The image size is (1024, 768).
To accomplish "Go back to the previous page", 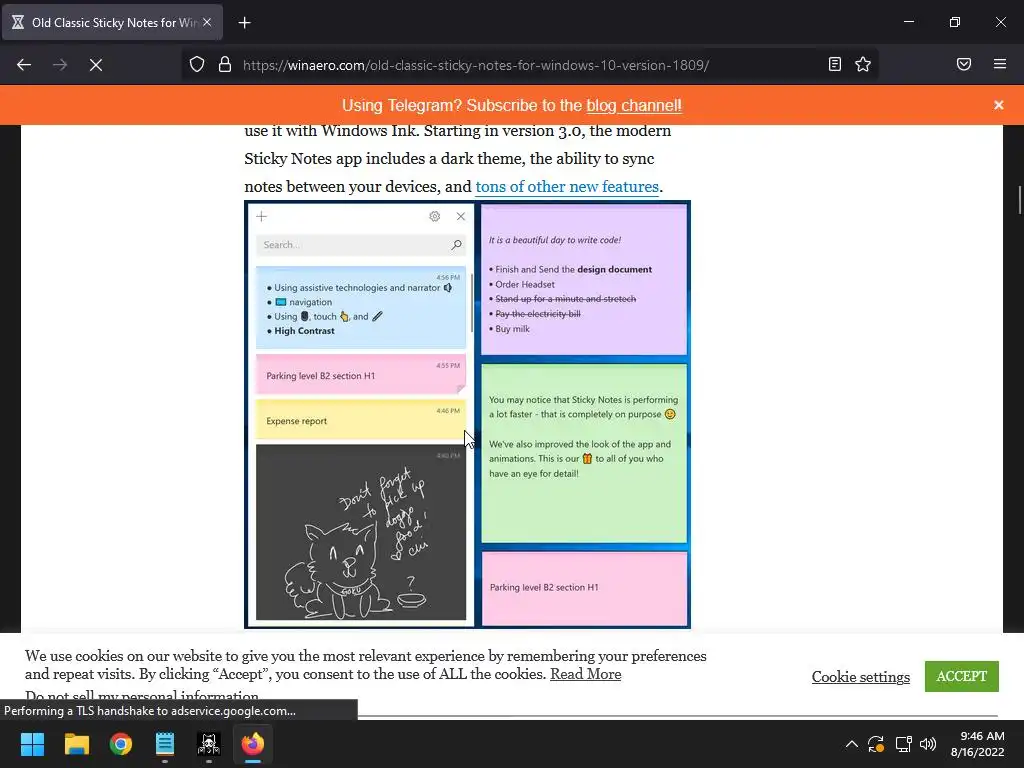I will point(24,65).
